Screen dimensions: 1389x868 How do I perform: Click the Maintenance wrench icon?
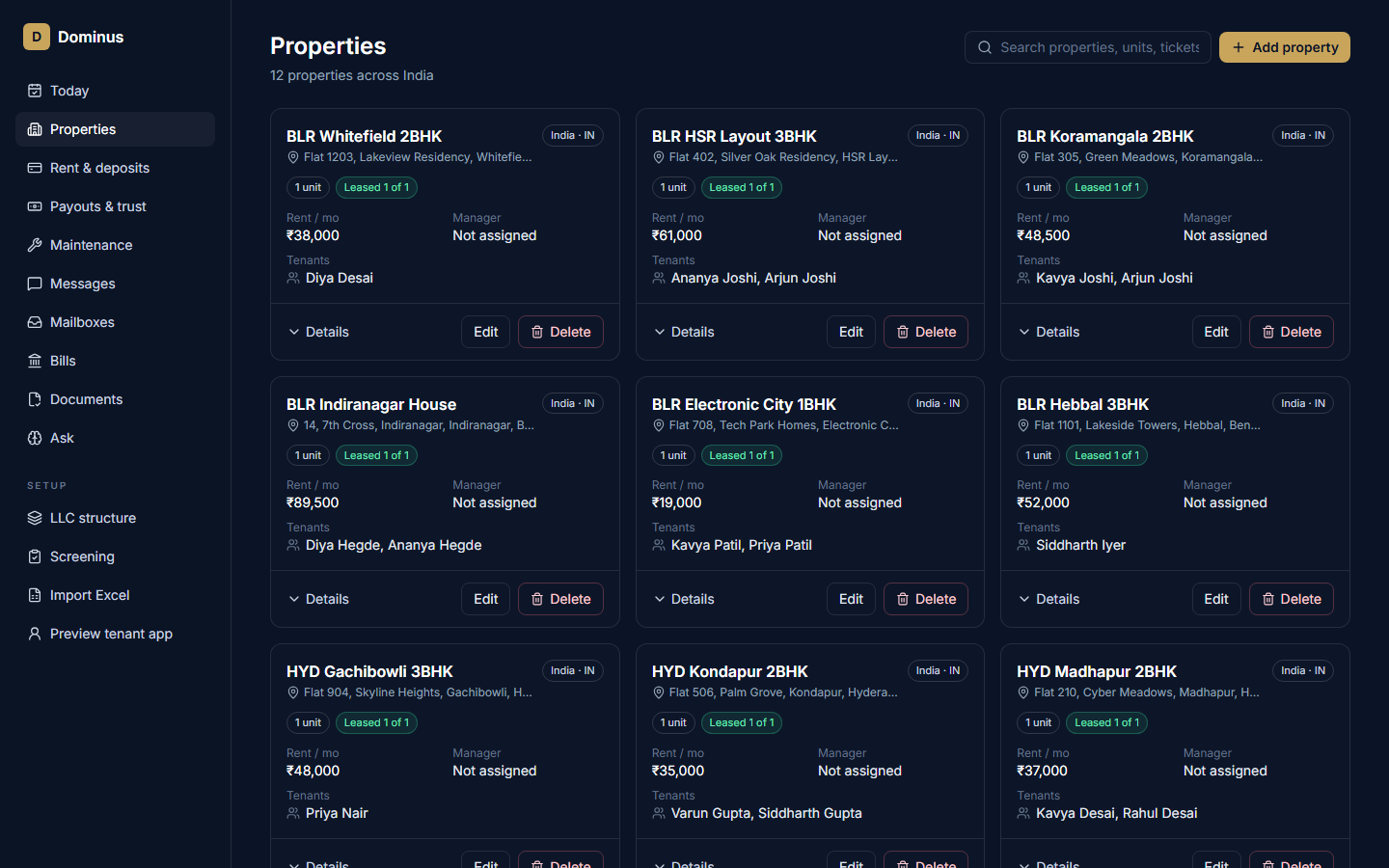(35, 245)
